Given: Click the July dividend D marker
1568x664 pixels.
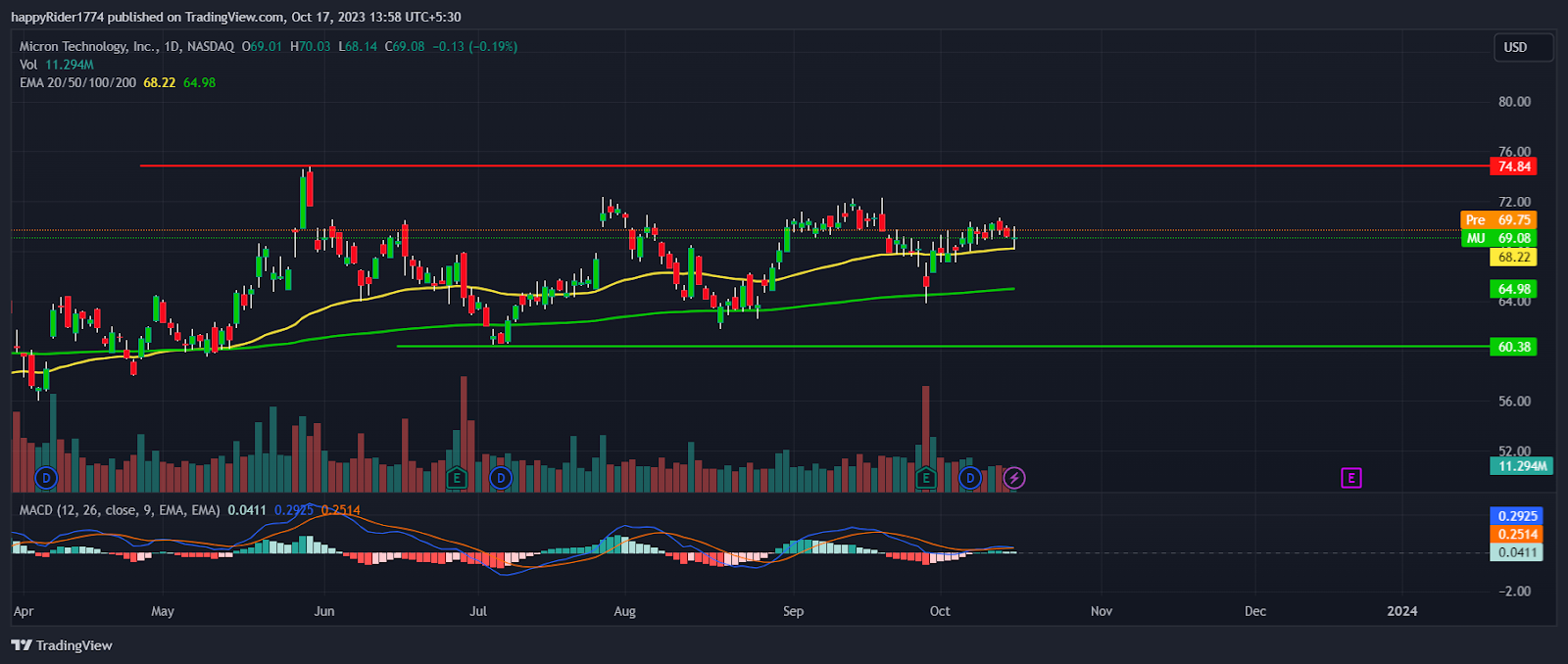Looking at the screenshot, I should (501, 478).
